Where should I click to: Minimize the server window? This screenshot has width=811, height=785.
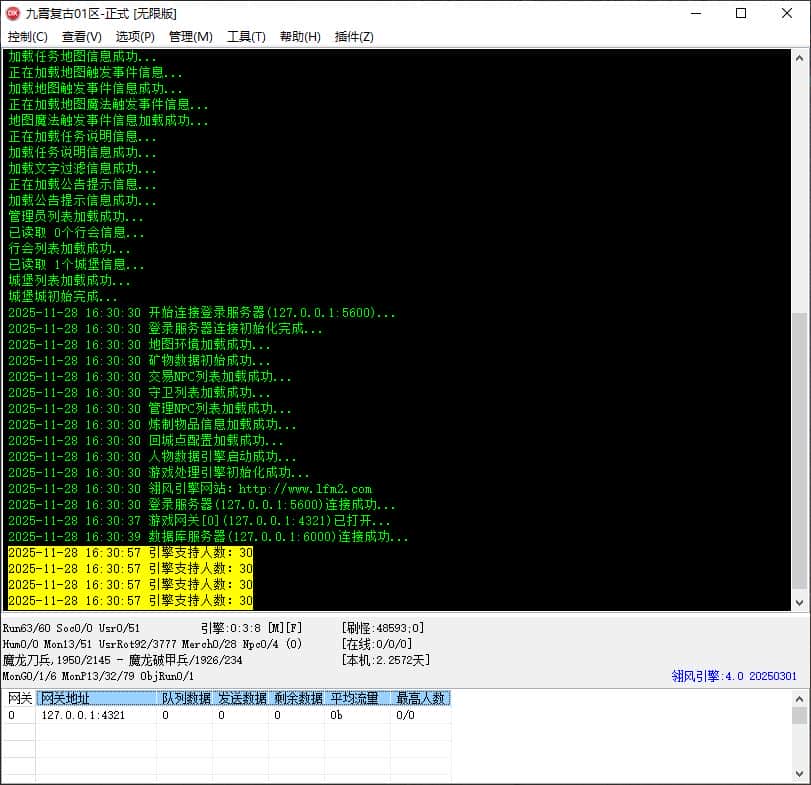click(696, 13)
